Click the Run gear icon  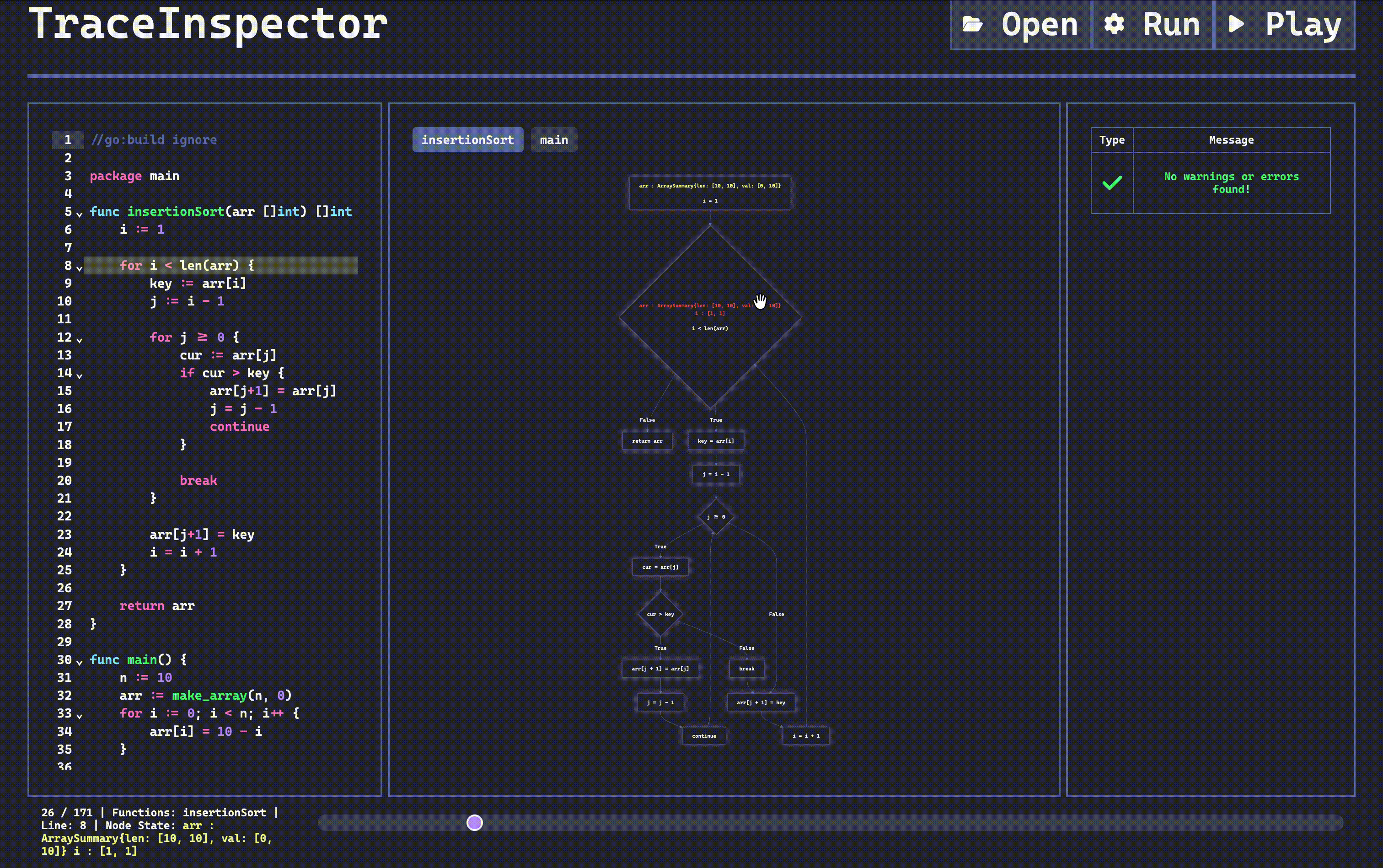[1115, 24]
